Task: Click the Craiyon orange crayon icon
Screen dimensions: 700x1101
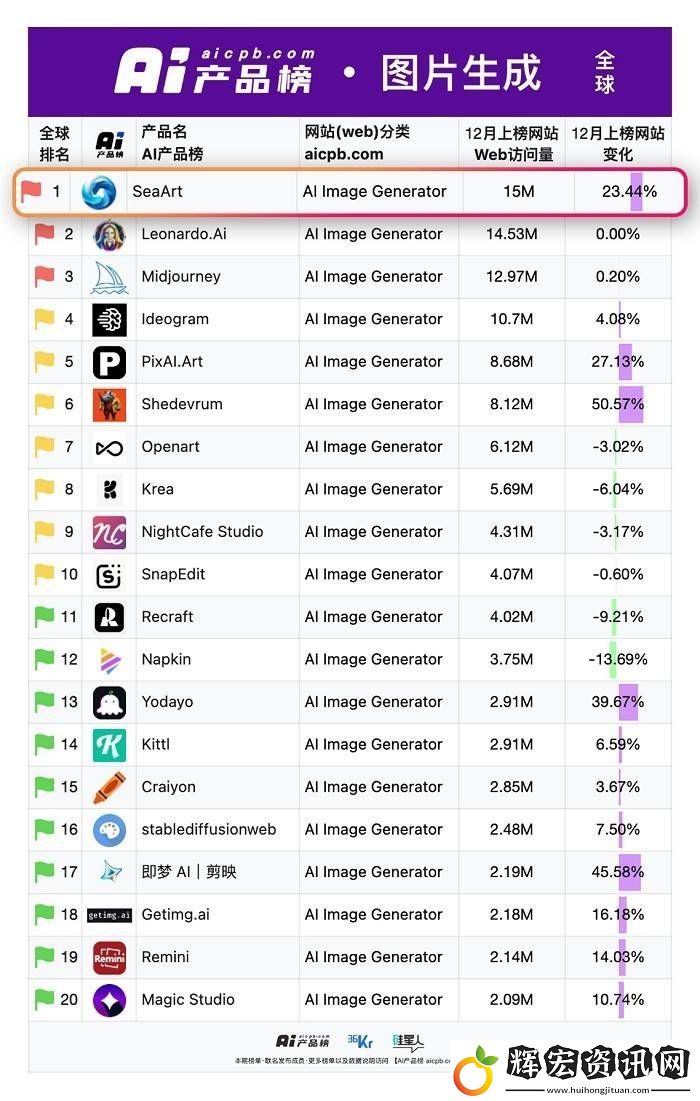Action: (x=110, y=787)
